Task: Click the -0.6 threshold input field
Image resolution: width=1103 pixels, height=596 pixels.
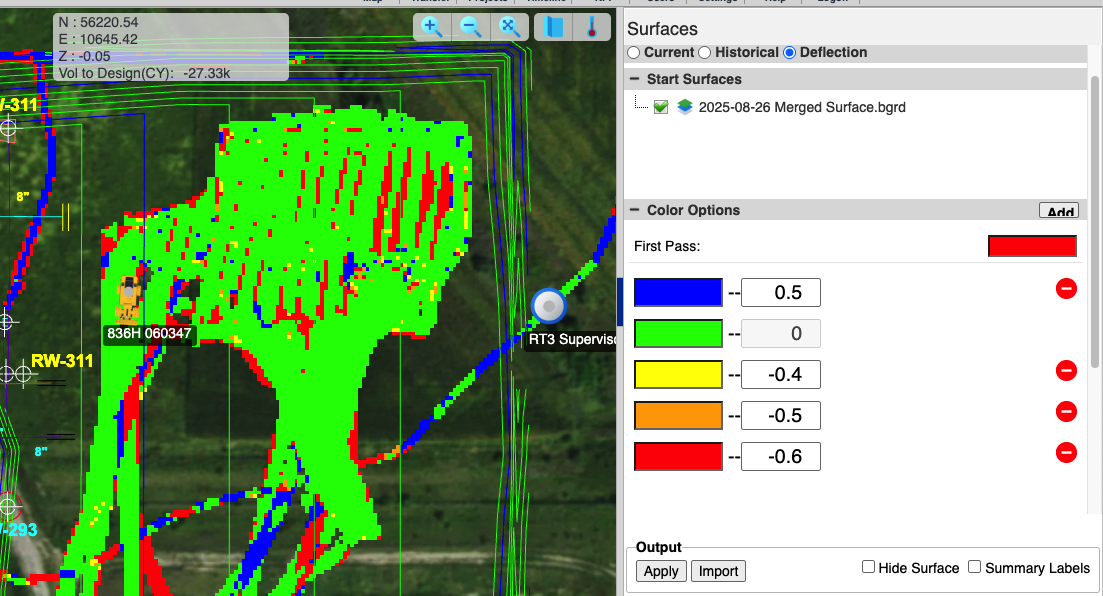Action: coord(781,457)
